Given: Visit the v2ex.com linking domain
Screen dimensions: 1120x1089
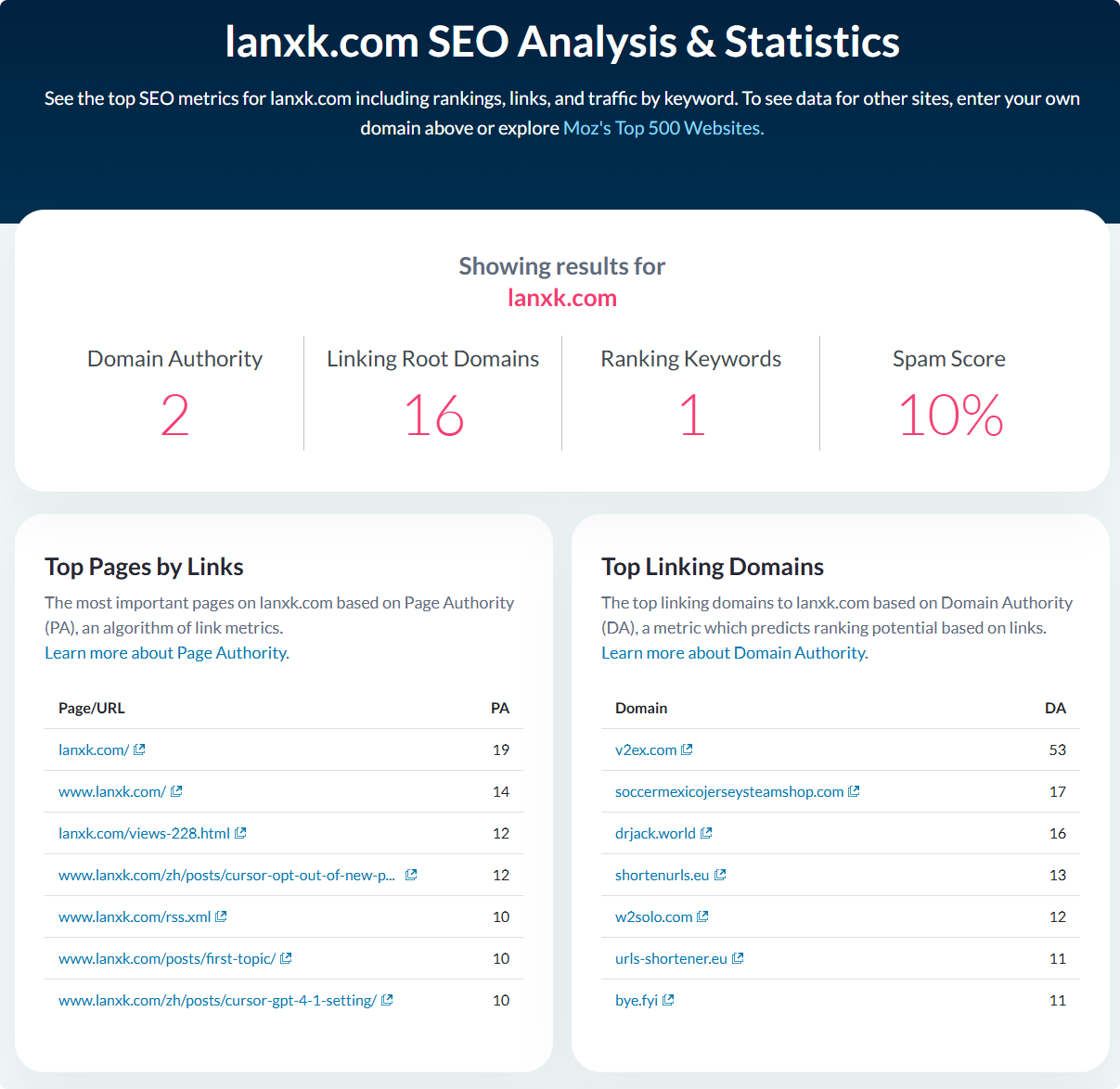Looking at the screenshot, I should pos(646,749).
